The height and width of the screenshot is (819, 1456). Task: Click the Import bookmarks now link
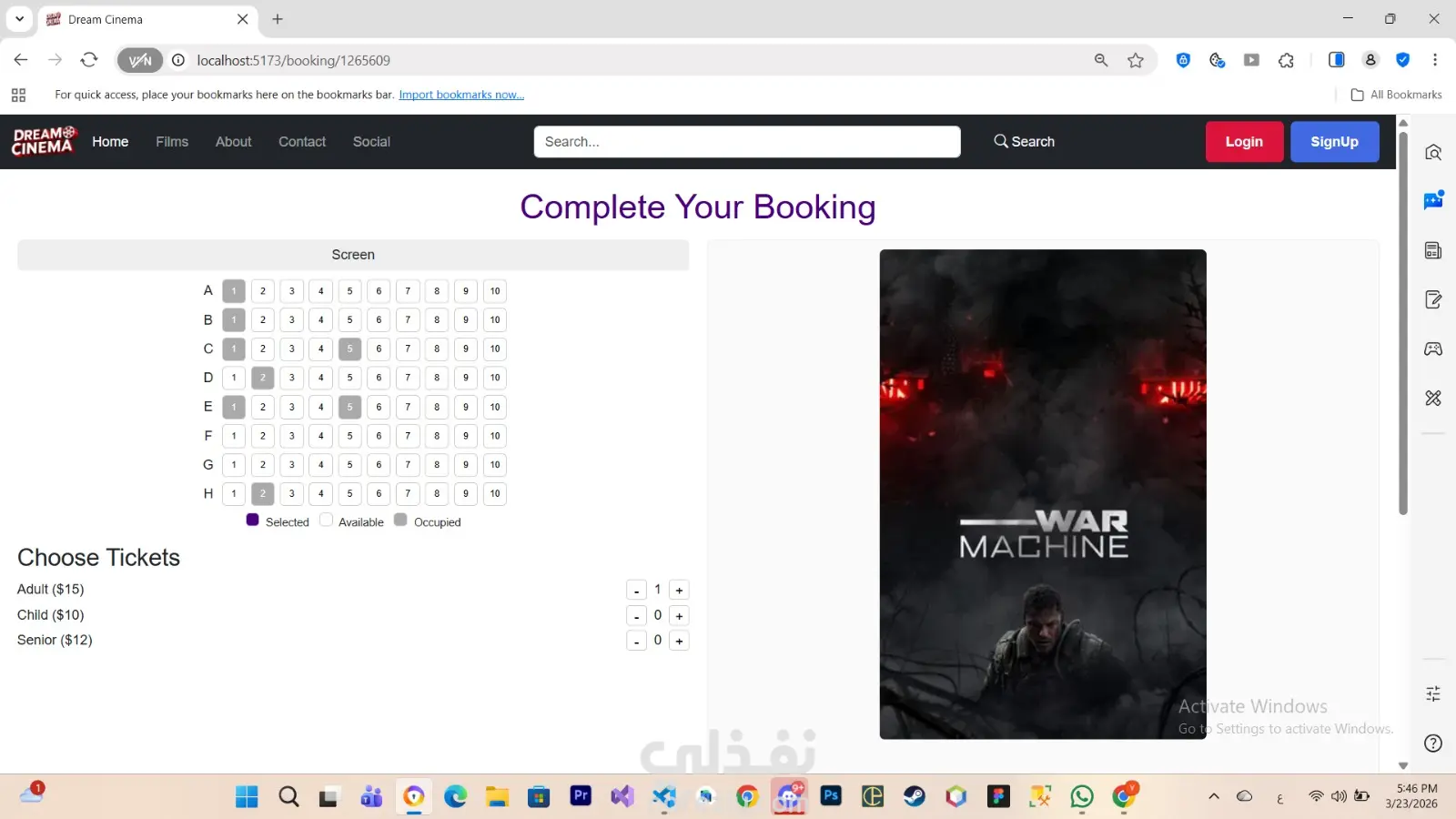(461, 95)
